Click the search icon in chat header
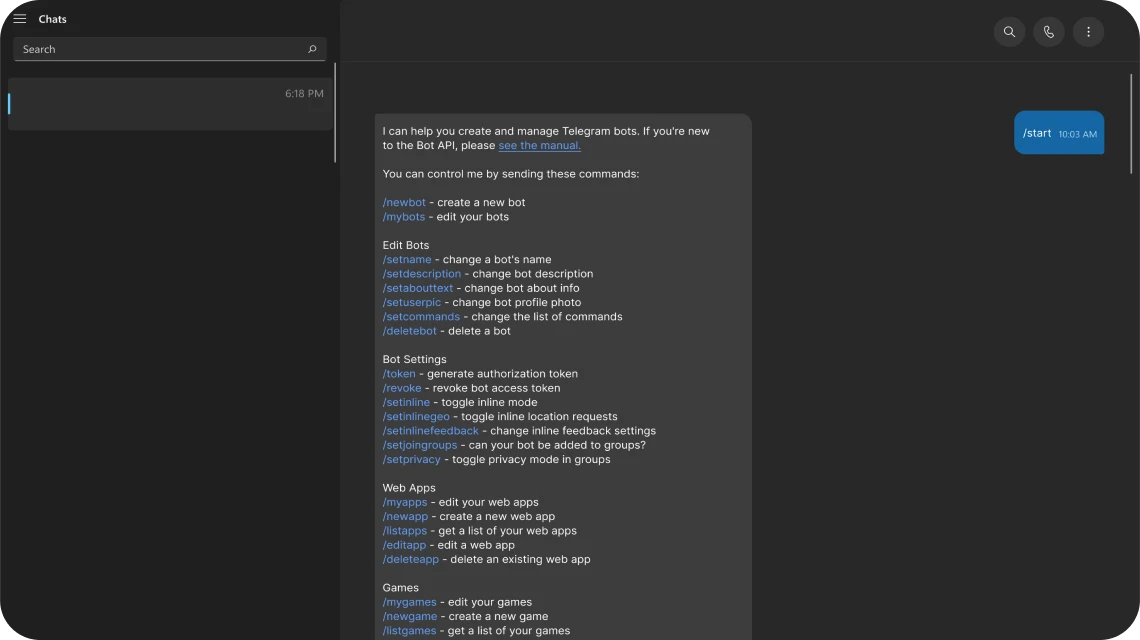 (1009, 32)
